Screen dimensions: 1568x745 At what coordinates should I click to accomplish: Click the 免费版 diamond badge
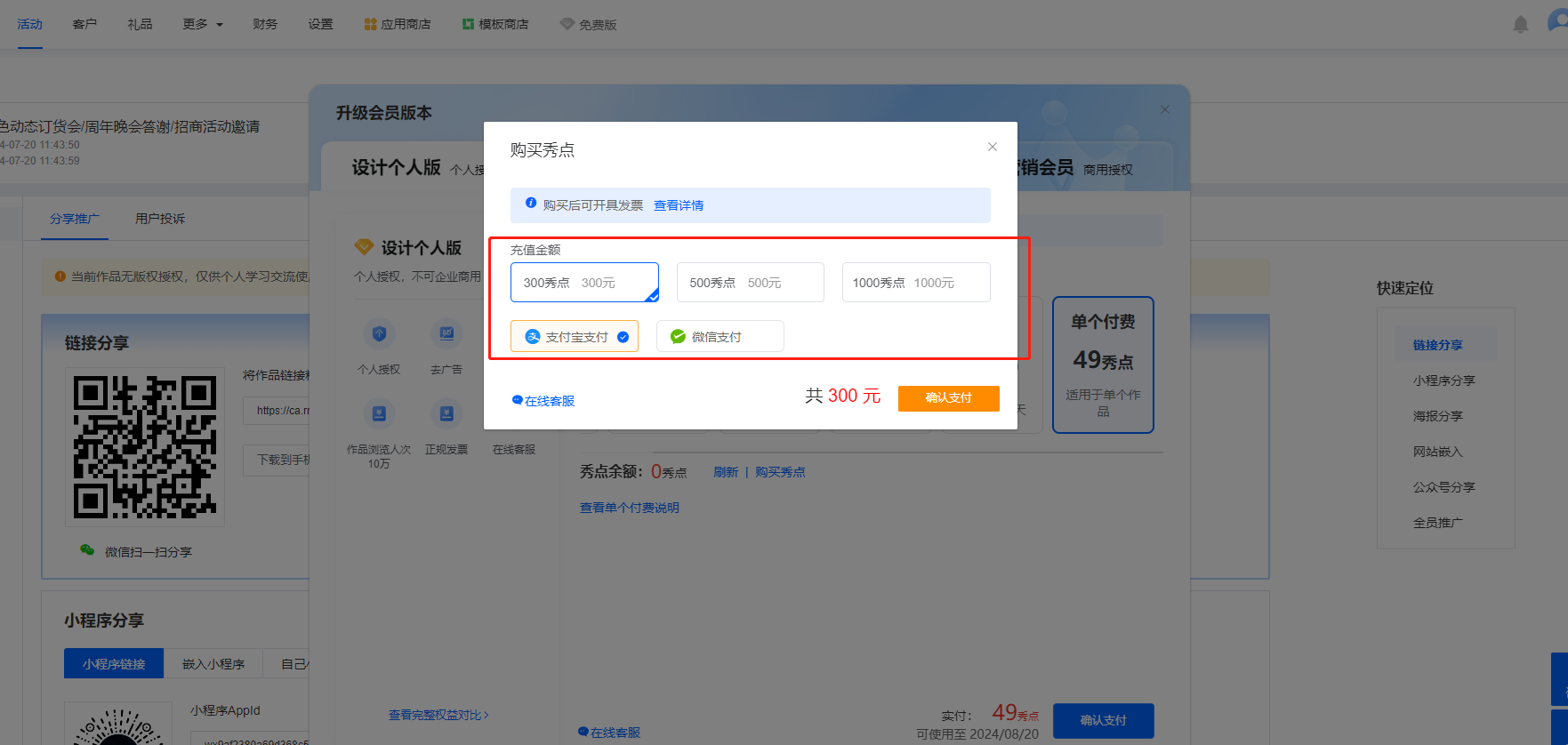pyautogui.click(x=589, y=24)
